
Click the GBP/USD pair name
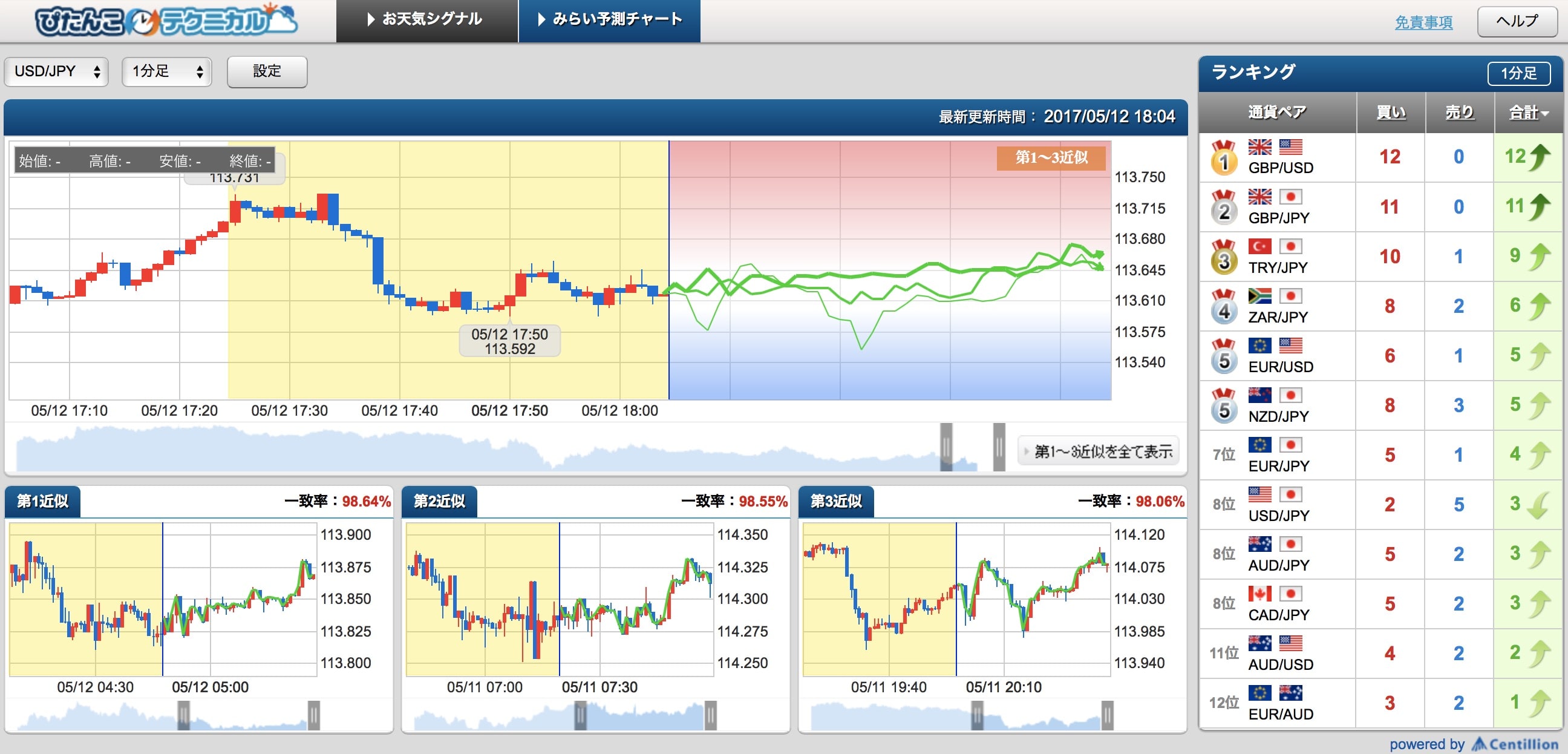[1281, 168]
